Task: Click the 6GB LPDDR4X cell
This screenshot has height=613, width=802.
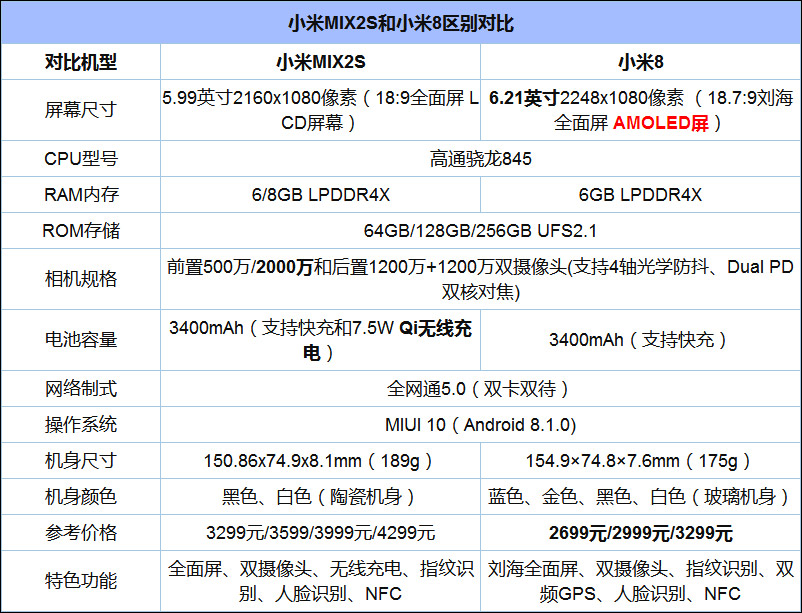Action: point(640,194)
